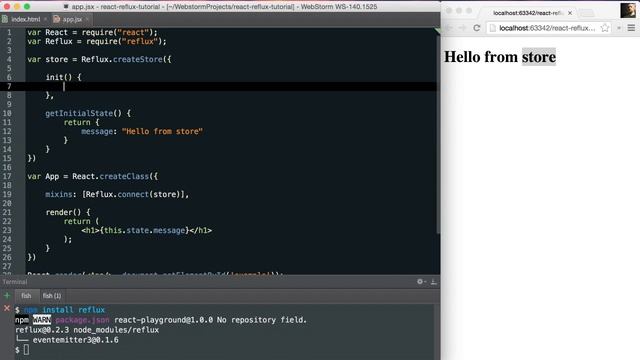Click line number 12 in the gutter
This screenshot has height=360, width=640.
pyautogui.click(x=7, y=131)
